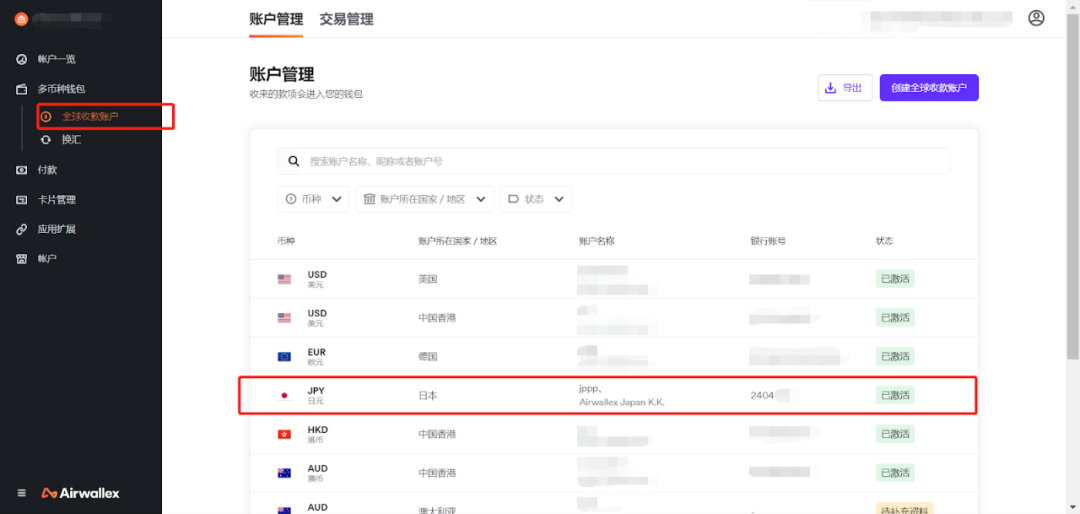This screenshot has height=514, width=1080.
Task: Click the 付款 payment icon in sidebar
Action: tap(21, 170)
